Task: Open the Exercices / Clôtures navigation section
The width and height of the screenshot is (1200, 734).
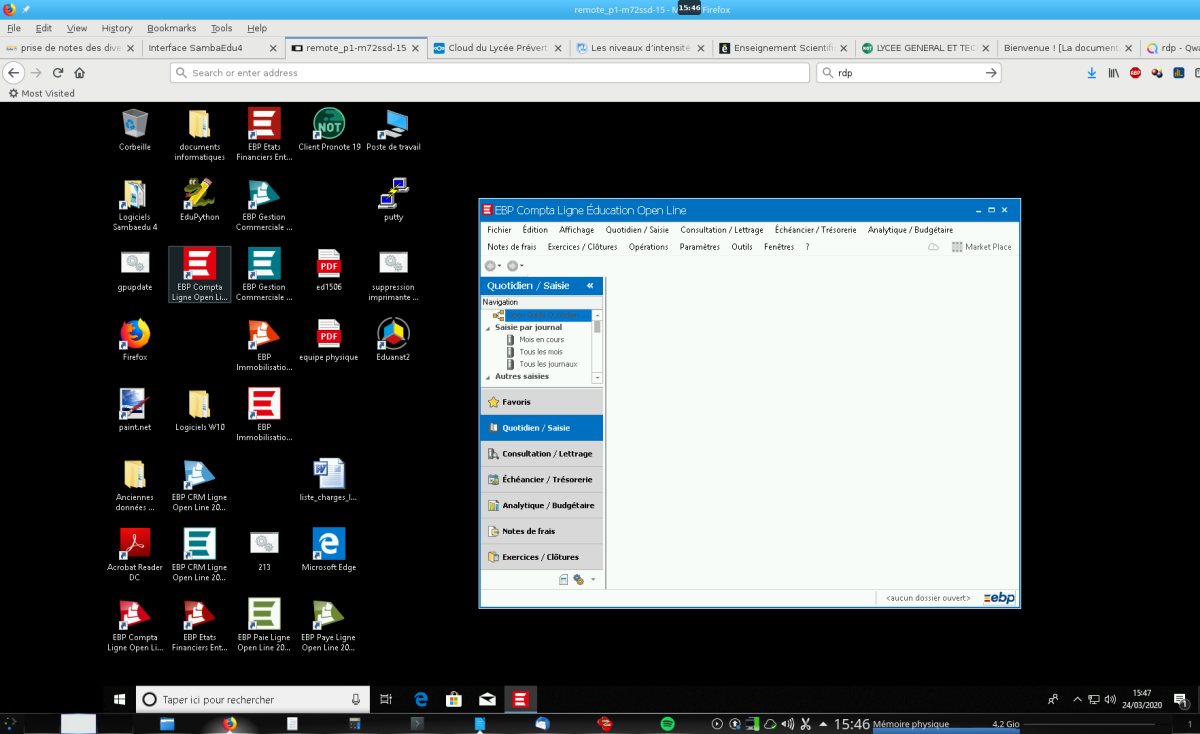Action: pos(542,557)
